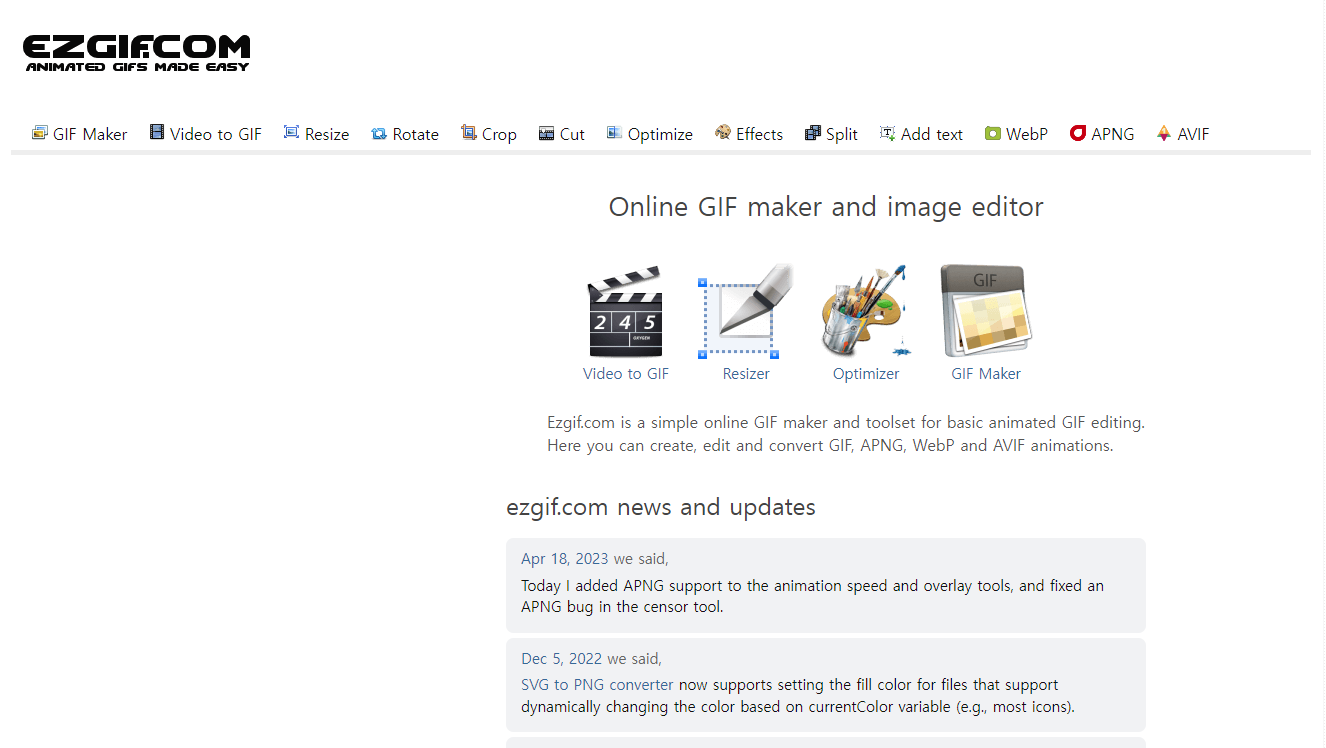Viewport: 1326px width, 748px height.
Task: Open the WebP menu text
Action: point(1027,134)
